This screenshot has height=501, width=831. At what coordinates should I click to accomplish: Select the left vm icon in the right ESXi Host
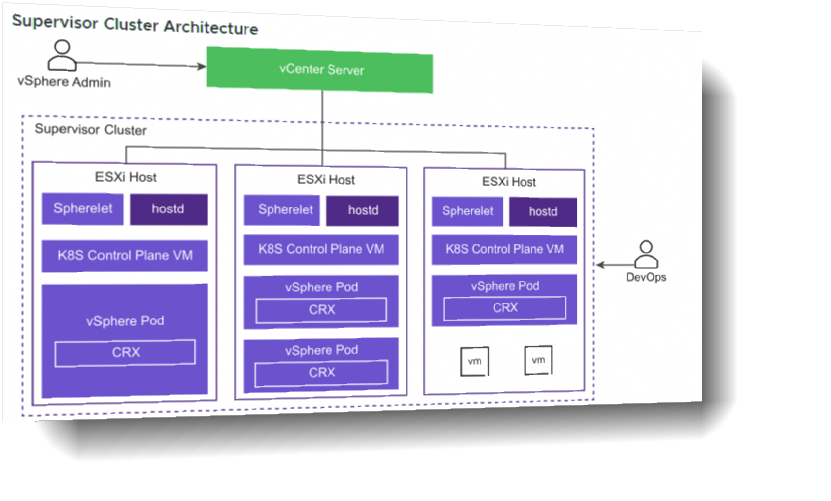473,361
